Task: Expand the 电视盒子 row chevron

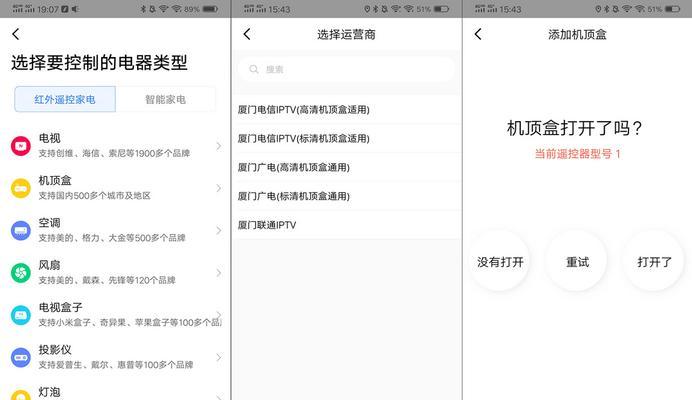Action: click(x=219, y=314)
